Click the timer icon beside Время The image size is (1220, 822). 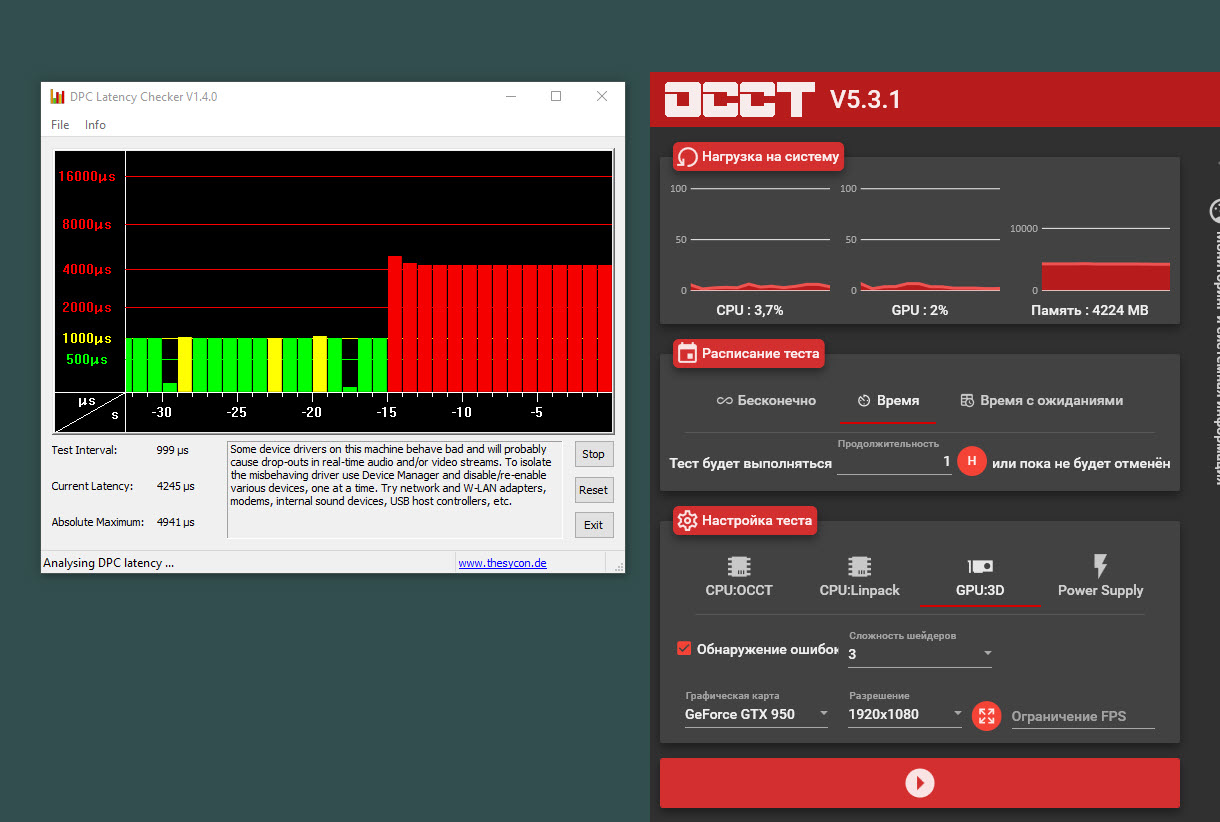point(864,401)
